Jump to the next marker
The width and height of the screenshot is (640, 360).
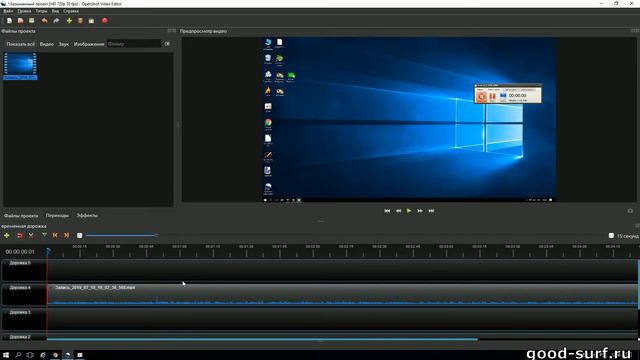tap(66, 236)
